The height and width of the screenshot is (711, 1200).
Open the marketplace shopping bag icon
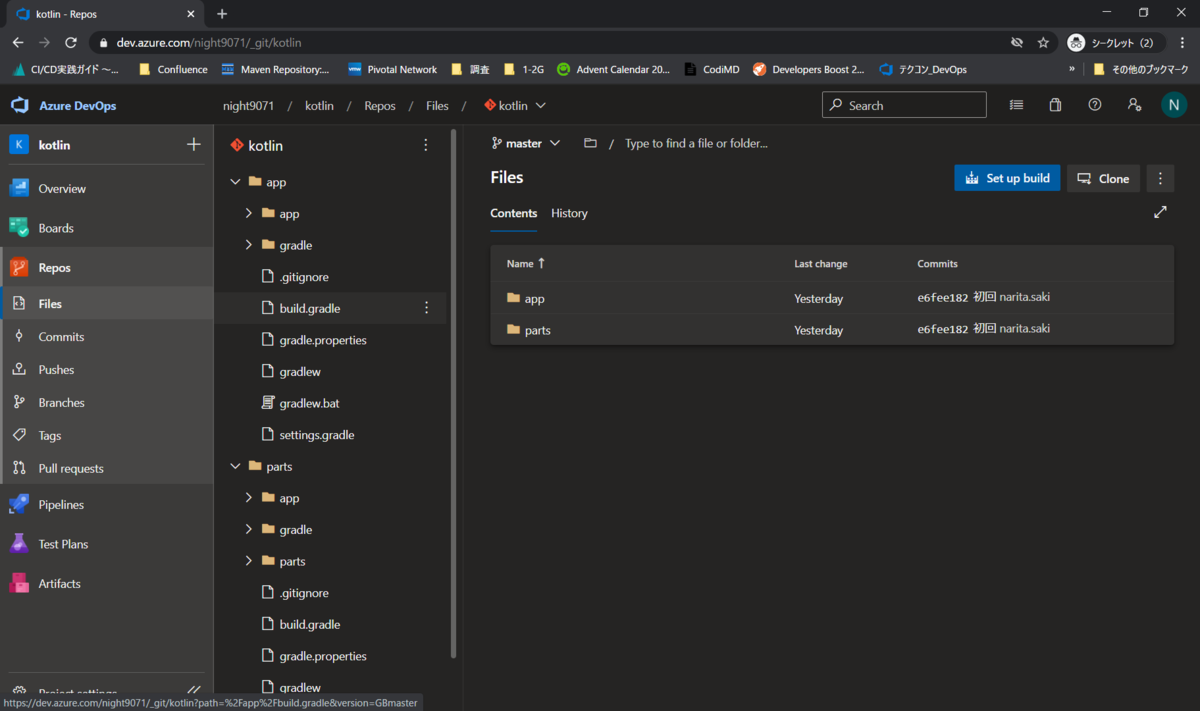click(1055, 105)
